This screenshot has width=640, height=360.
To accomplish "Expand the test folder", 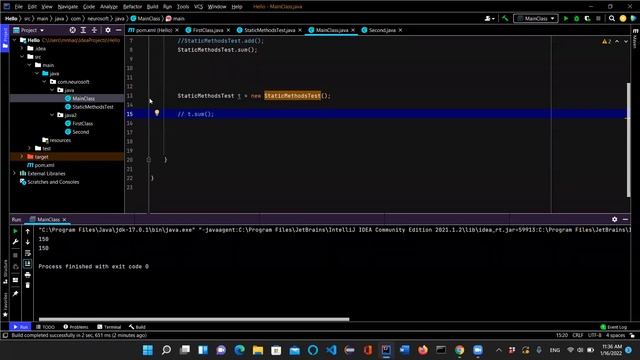I will tap(30, 149).
